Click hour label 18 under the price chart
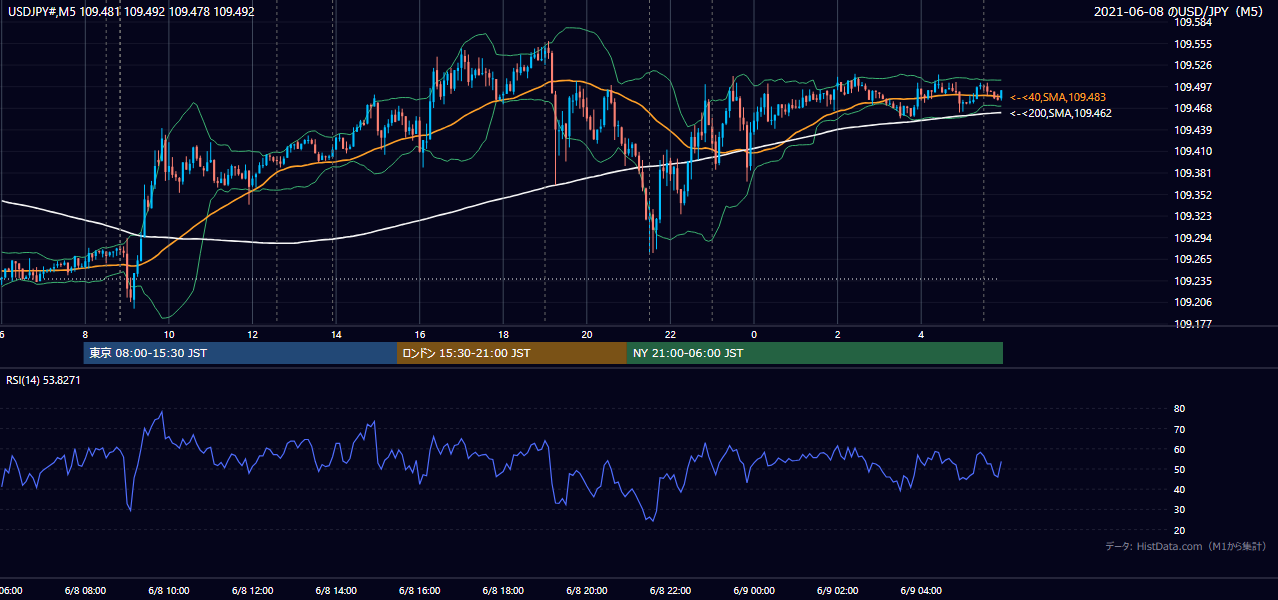Image resolution: width=1278 pixels, height=600 pixels. [503, 334]
